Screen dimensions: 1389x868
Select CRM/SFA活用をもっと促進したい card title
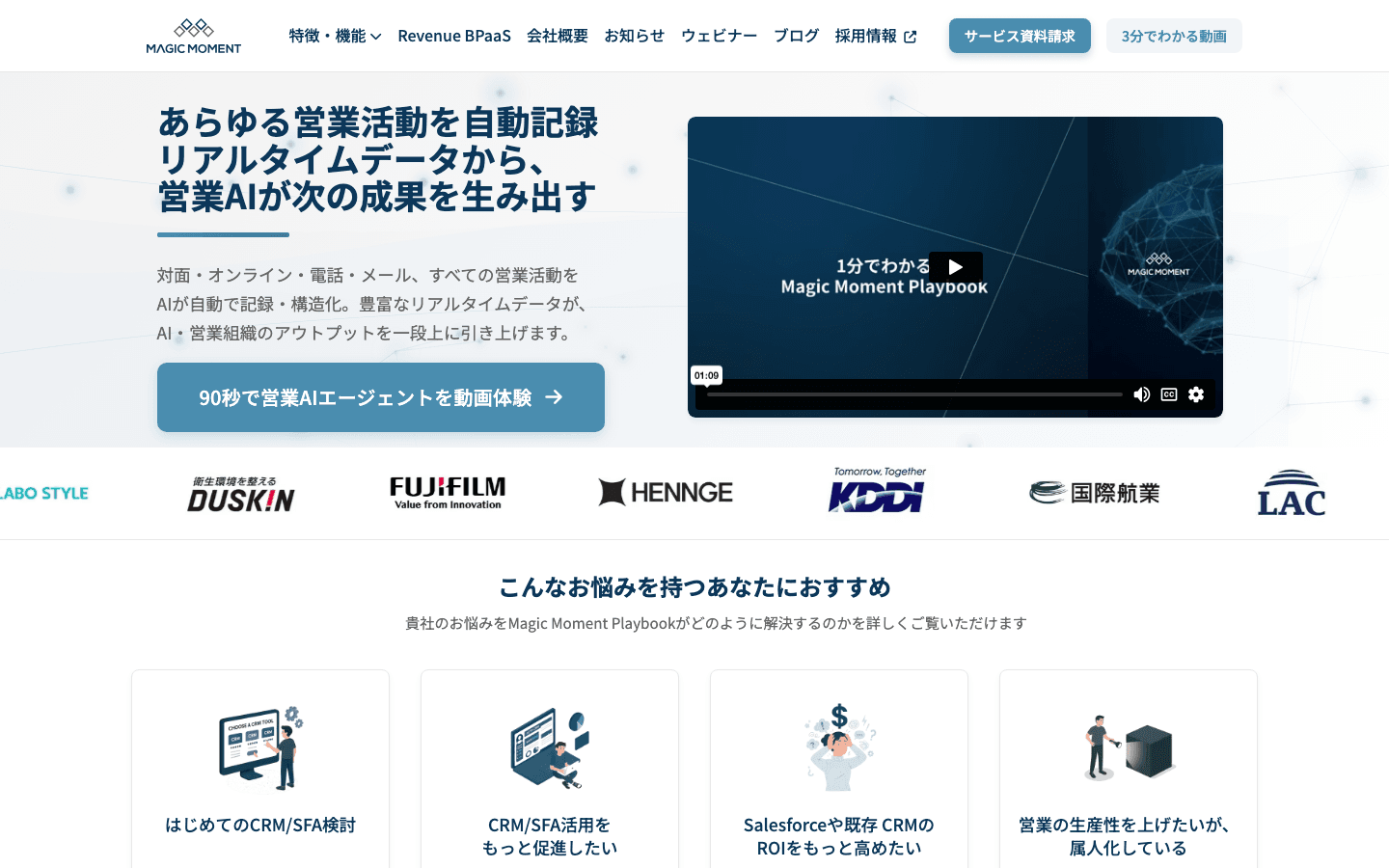point(550,837)
